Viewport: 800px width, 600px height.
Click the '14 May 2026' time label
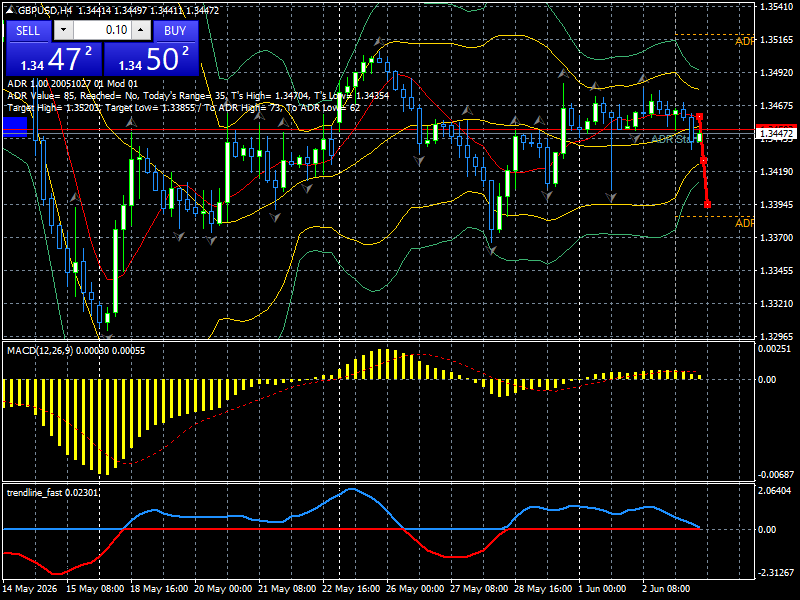point(30,589)
